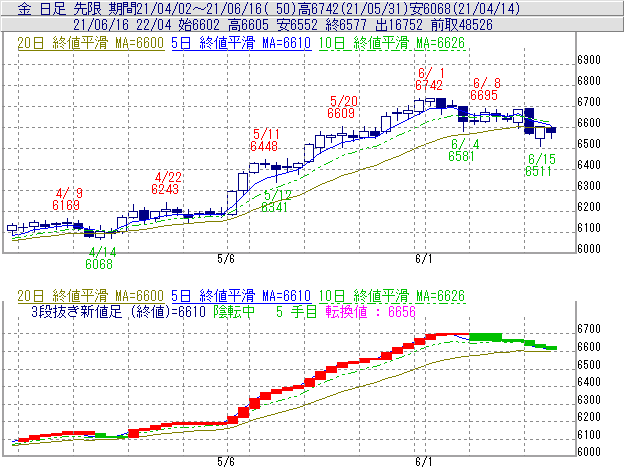Click the 6000 price axis label in upper chart
The height and width of the screenshot is (473, 624).
tap(589, 249)
